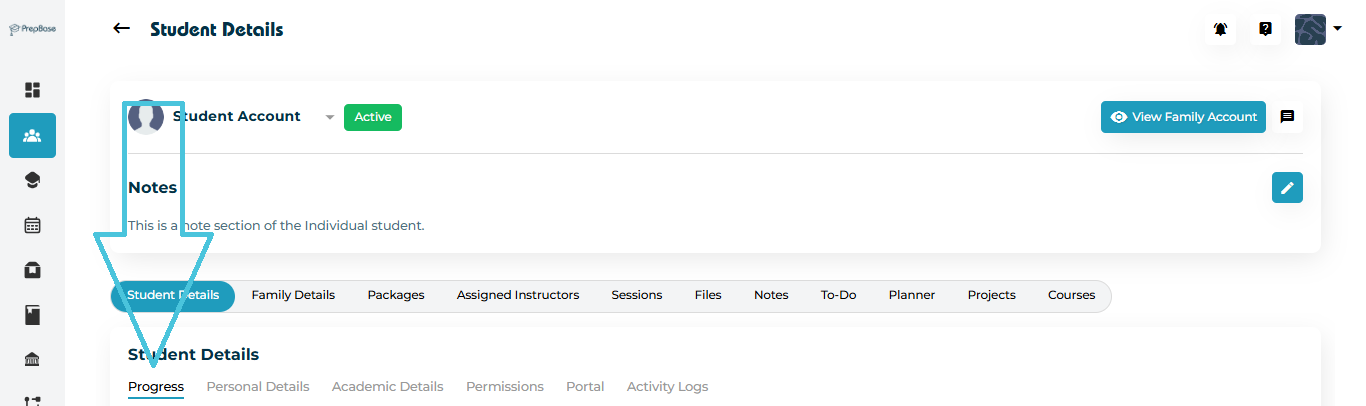Click the PrepBase logo
The height and width of the screenshot is (406, 1366).
pos(32,29)
